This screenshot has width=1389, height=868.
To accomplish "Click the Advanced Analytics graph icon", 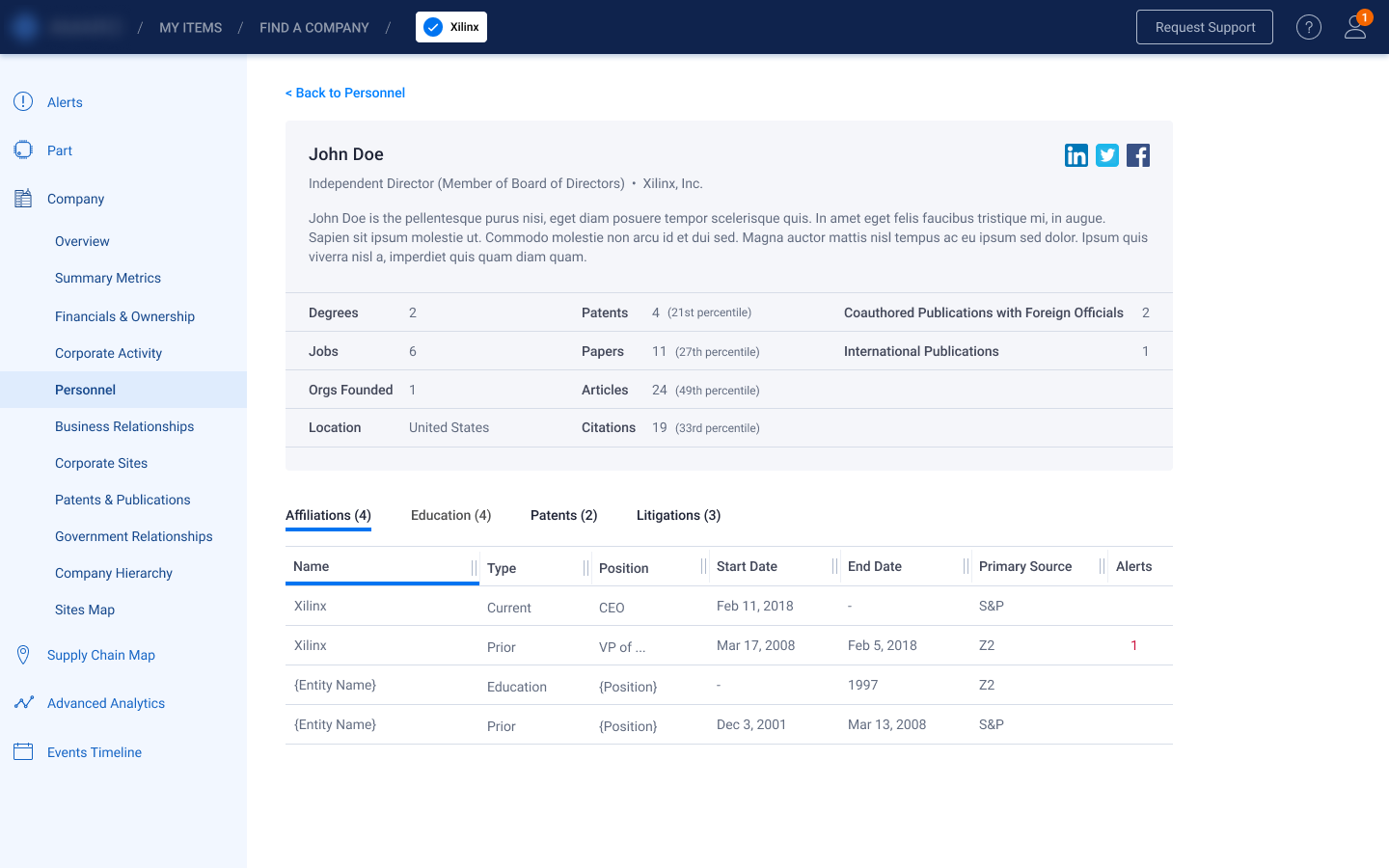I will [x=24, y=703].
